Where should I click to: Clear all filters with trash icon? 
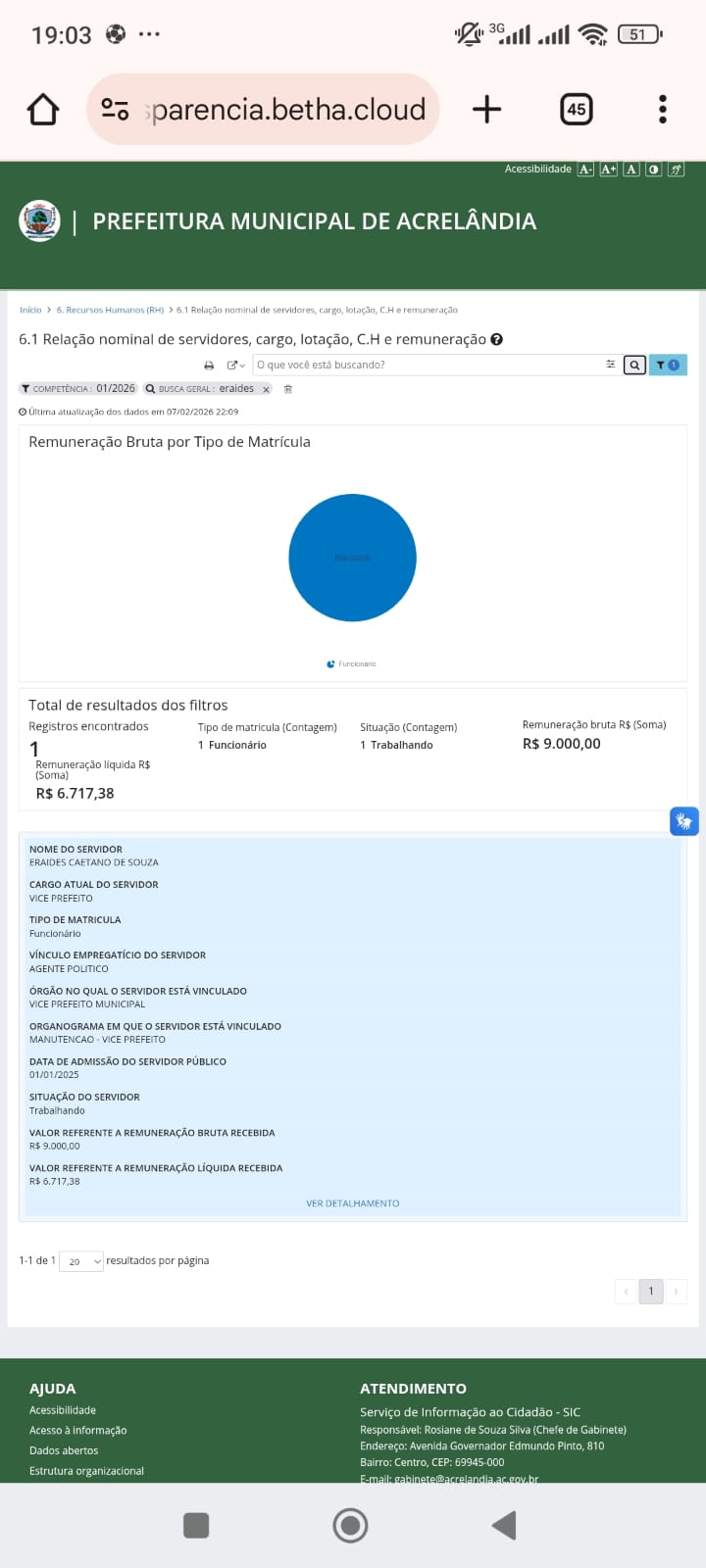288,389
